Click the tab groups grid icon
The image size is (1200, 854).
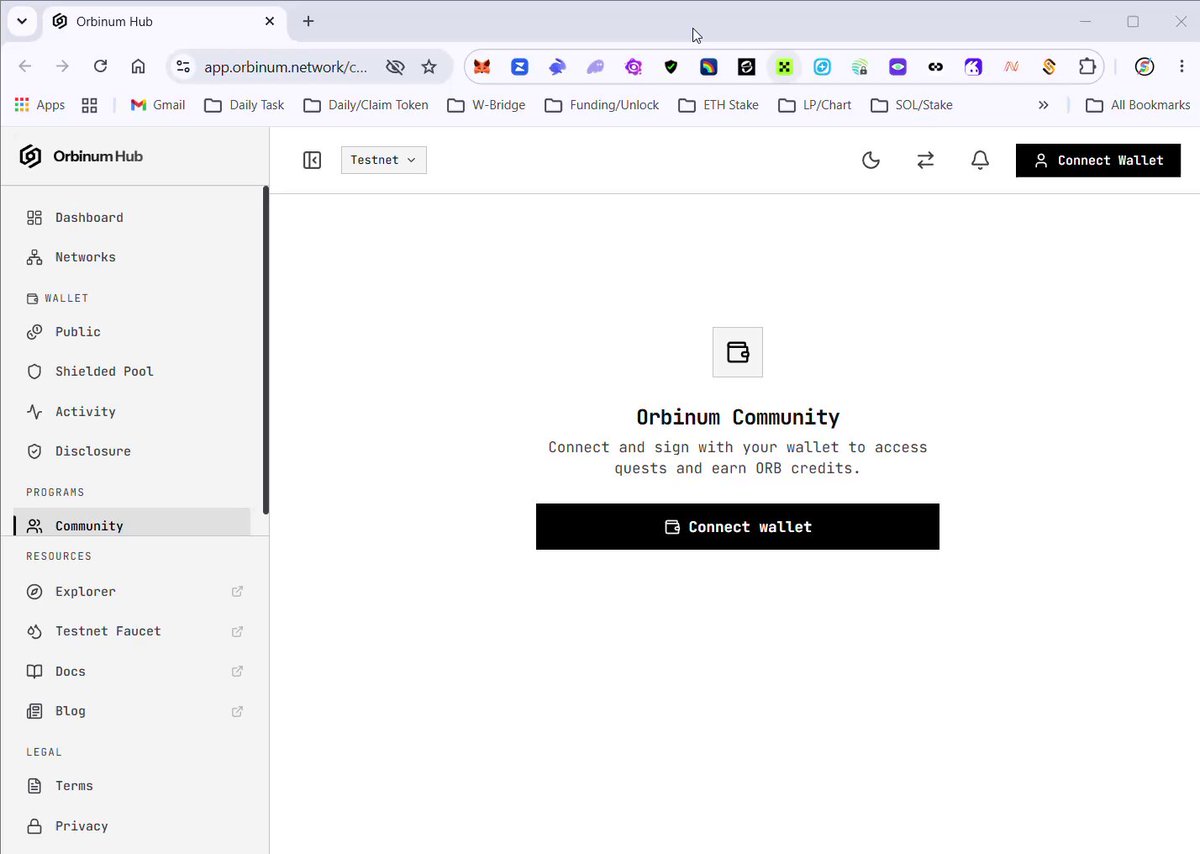click(89, 105)
